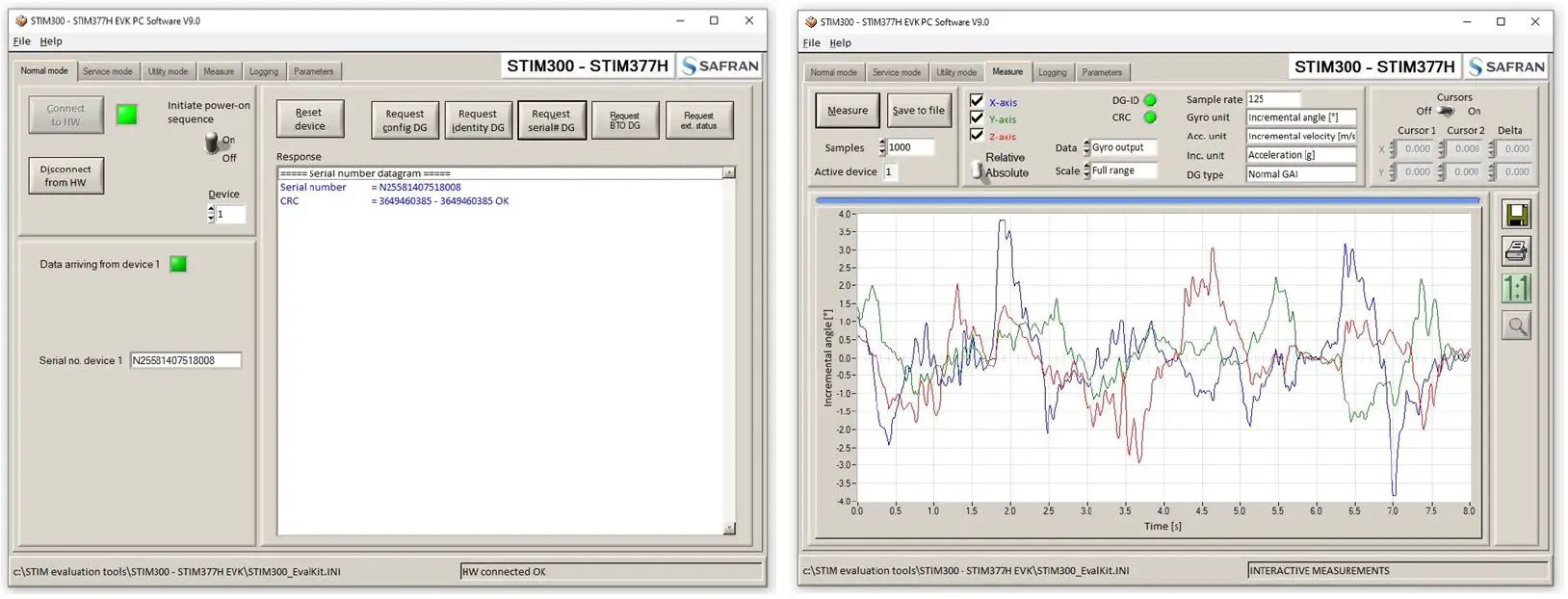Viewport: 1568px width, 599px height.
Task: Open Help menu in left window
Action: coord(51,41)
